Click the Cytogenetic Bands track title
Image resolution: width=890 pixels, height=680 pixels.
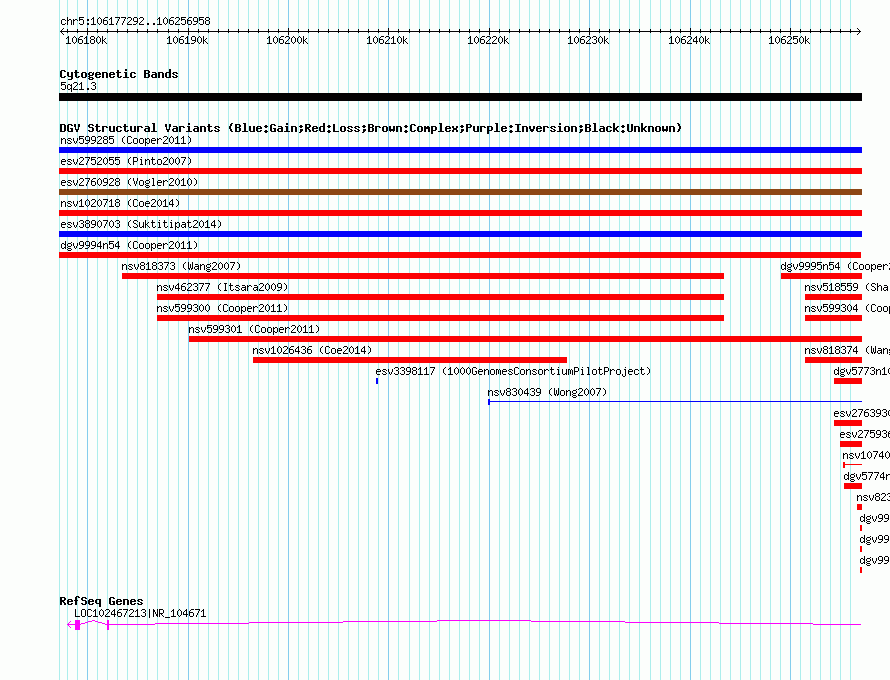[x=119, y=74]
